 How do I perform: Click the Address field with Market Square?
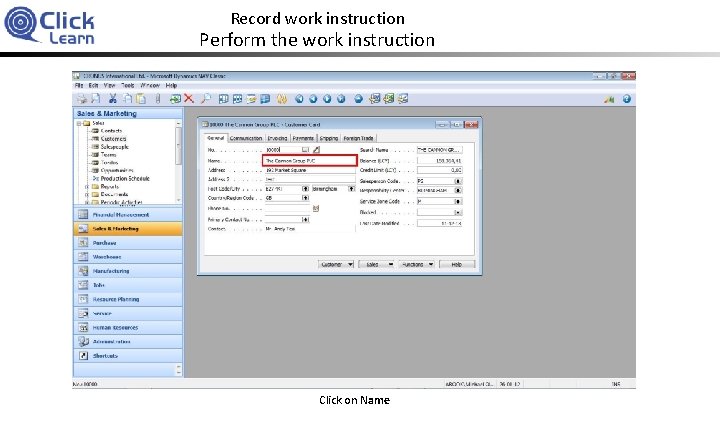point(310,170)
